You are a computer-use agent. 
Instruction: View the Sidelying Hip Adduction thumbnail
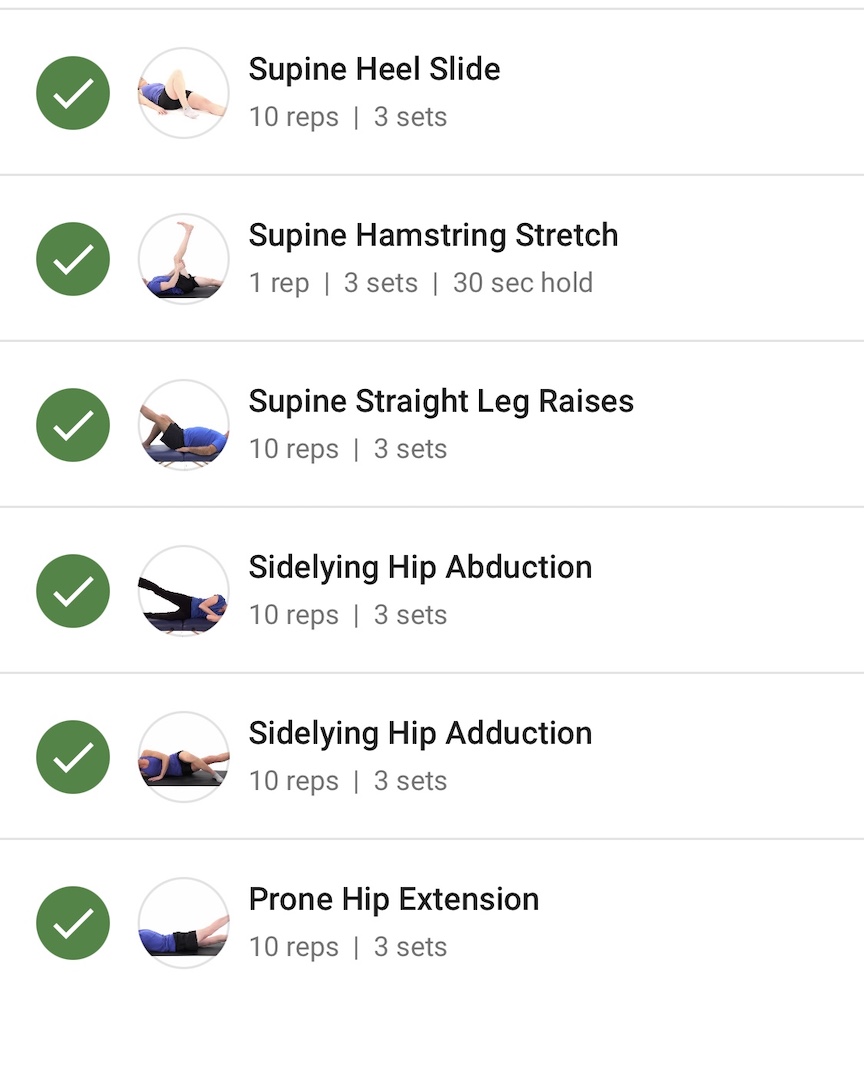[184, 757]
